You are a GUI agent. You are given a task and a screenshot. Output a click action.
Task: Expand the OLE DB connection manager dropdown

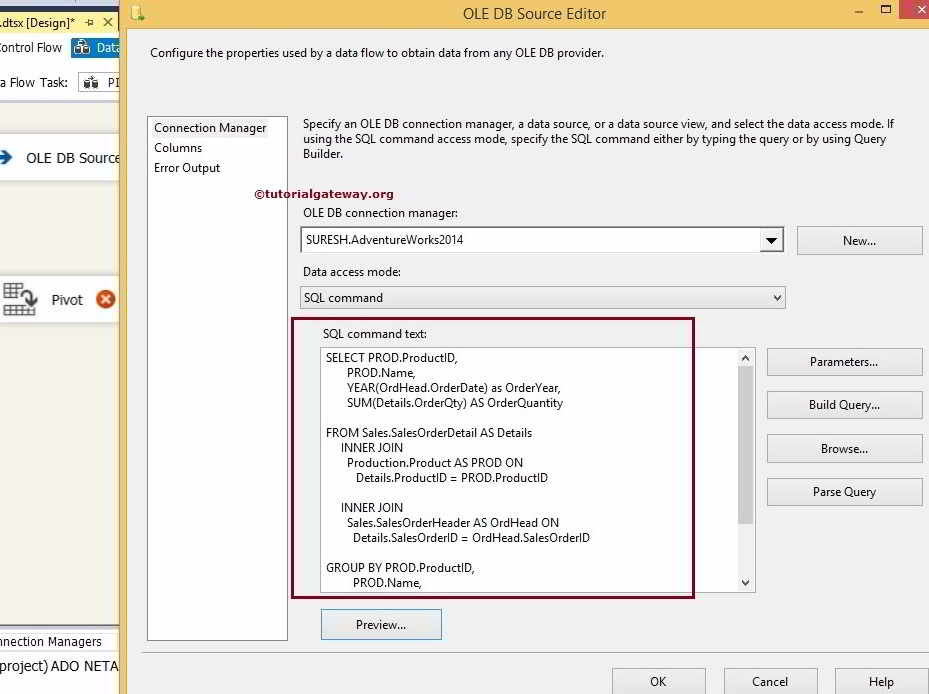[771, 239]
